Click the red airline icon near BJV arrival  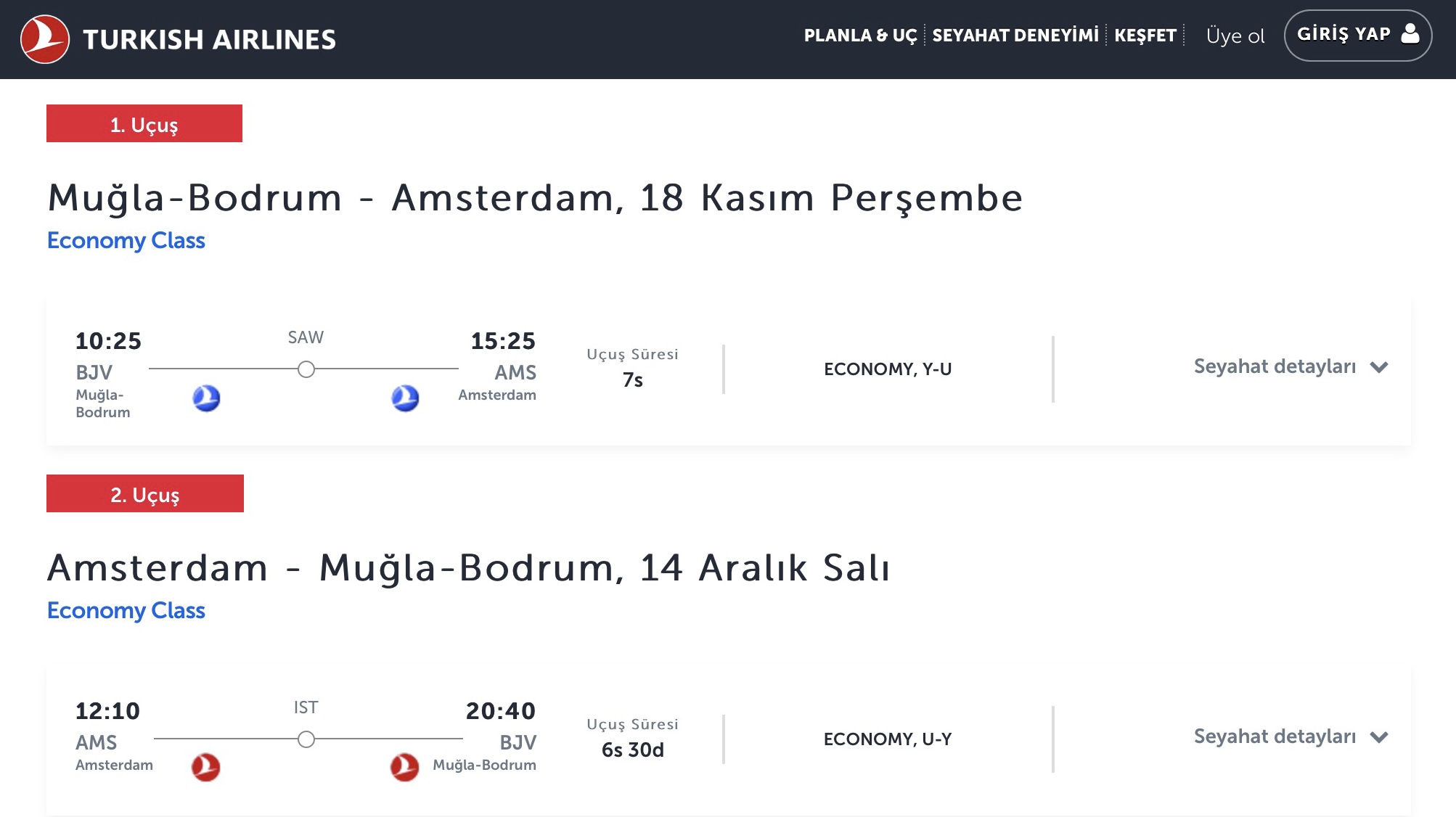point(404,767)
